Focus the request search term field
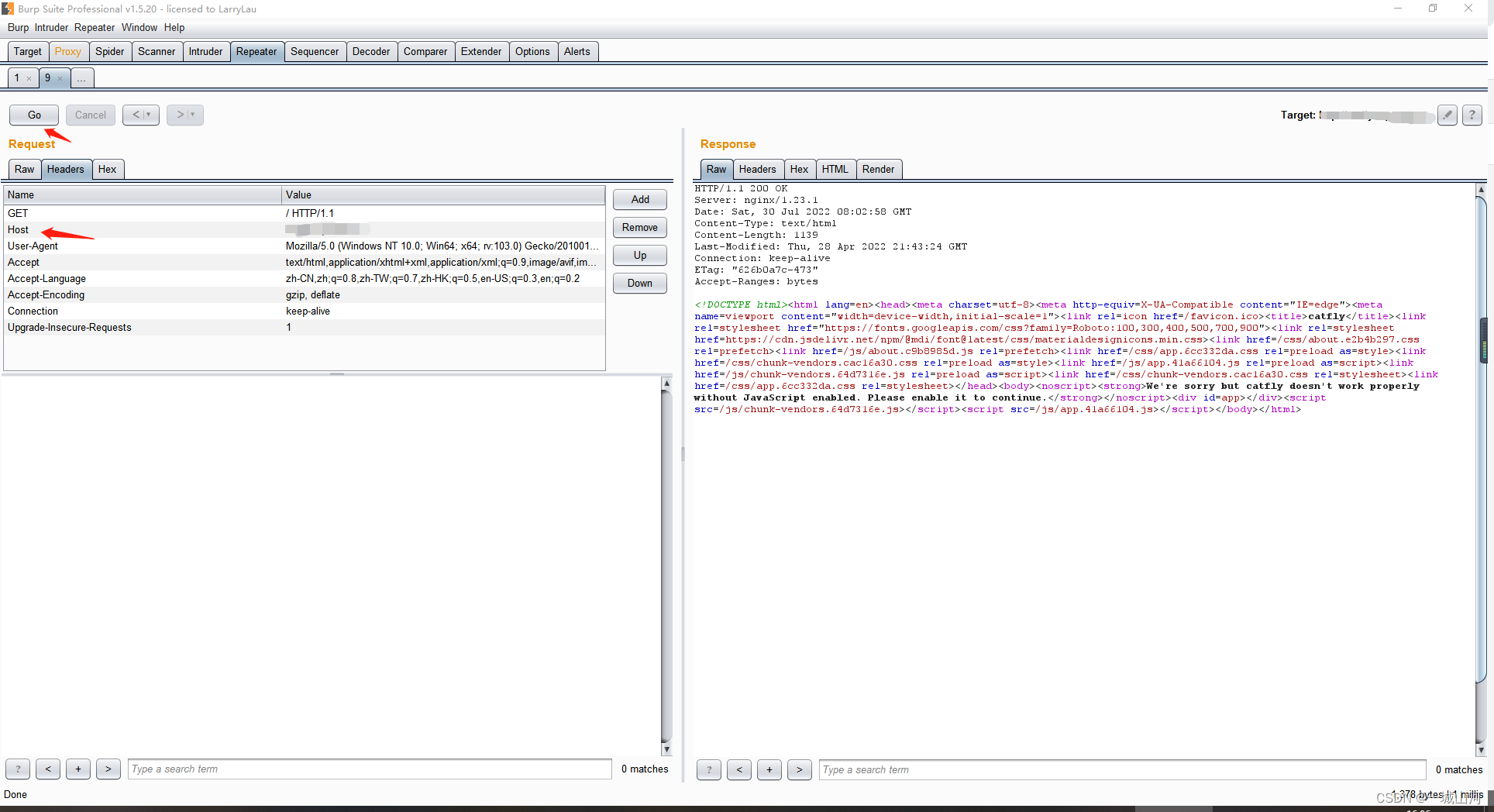This screenshot has height=812, width=1494. [x=370, y=769]
